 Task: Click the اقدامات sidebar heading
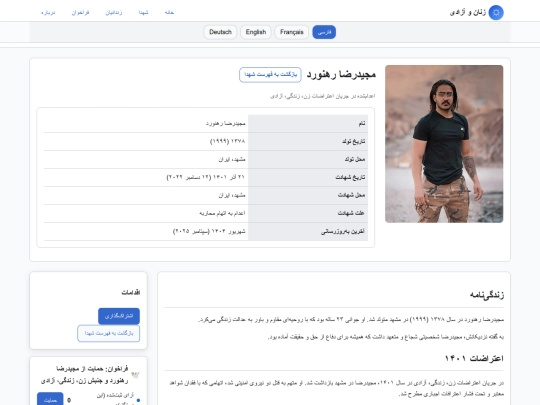(x=131, y=292)
